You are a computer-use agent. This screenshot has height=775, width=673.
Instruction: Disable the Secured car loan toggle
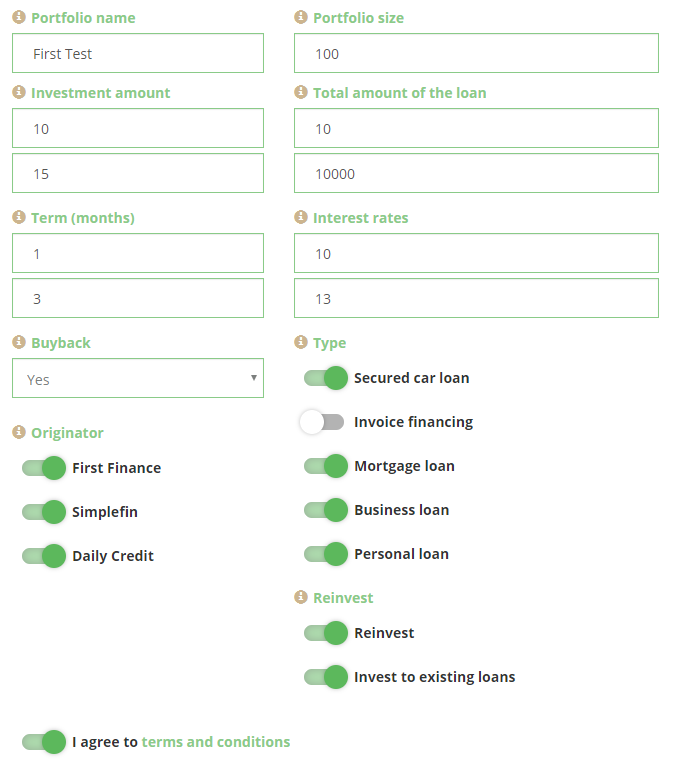click(326, 378)
